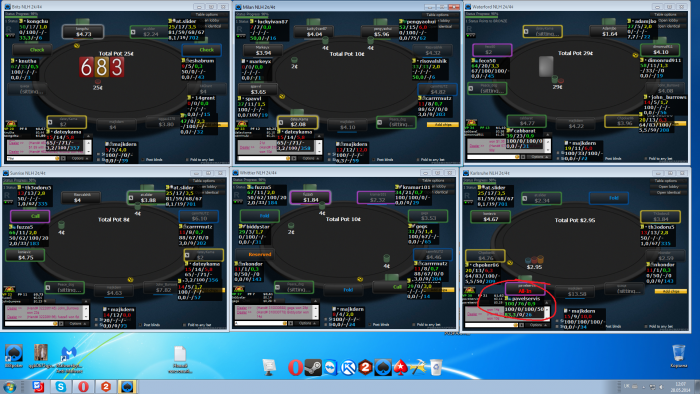Click Add chips on the Karlsruhe table
Screen dimensions: 700x394
tap(670, 291)
